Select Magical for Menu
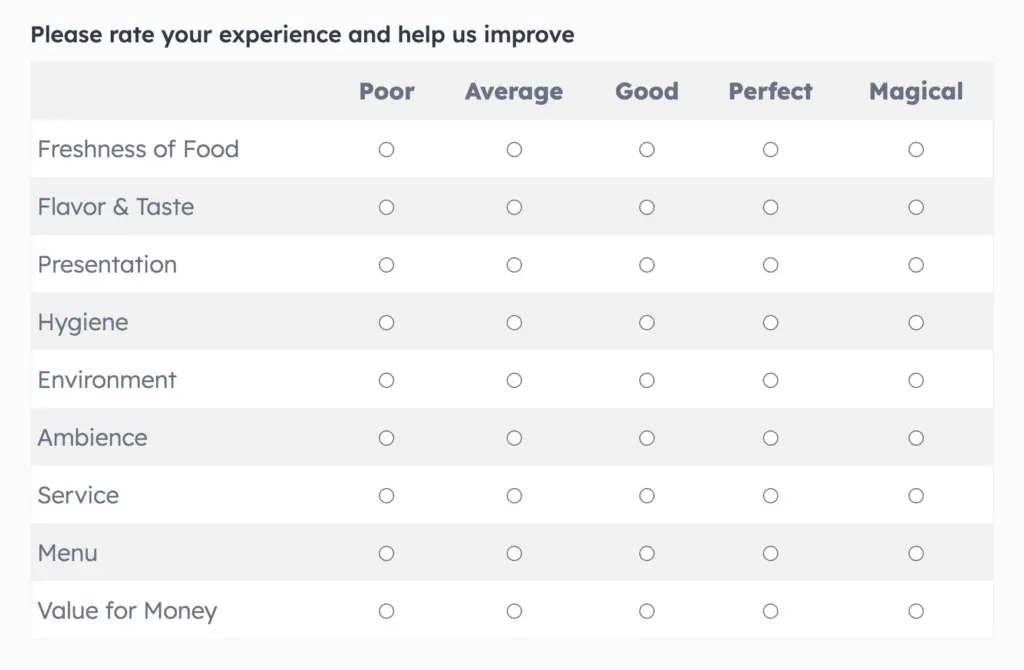 coord(916,554)
